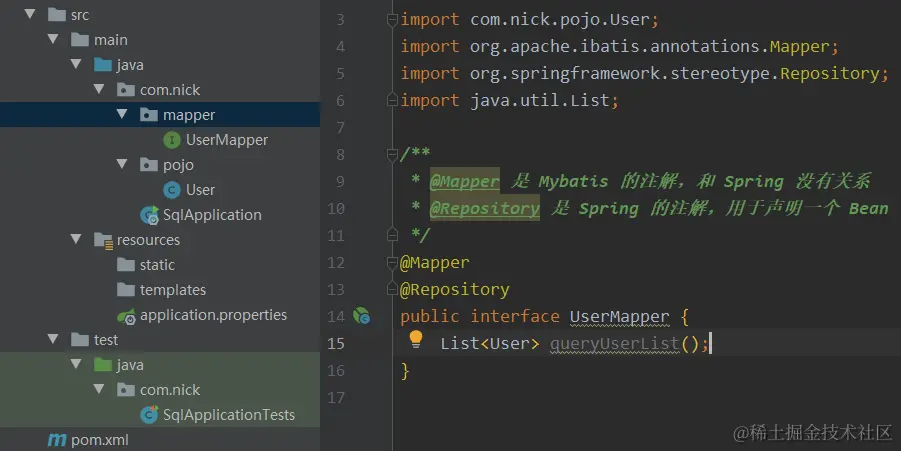Collapse the mapper package arrow
This screenshot has height=451, width=901.
(x=122, y=114)
